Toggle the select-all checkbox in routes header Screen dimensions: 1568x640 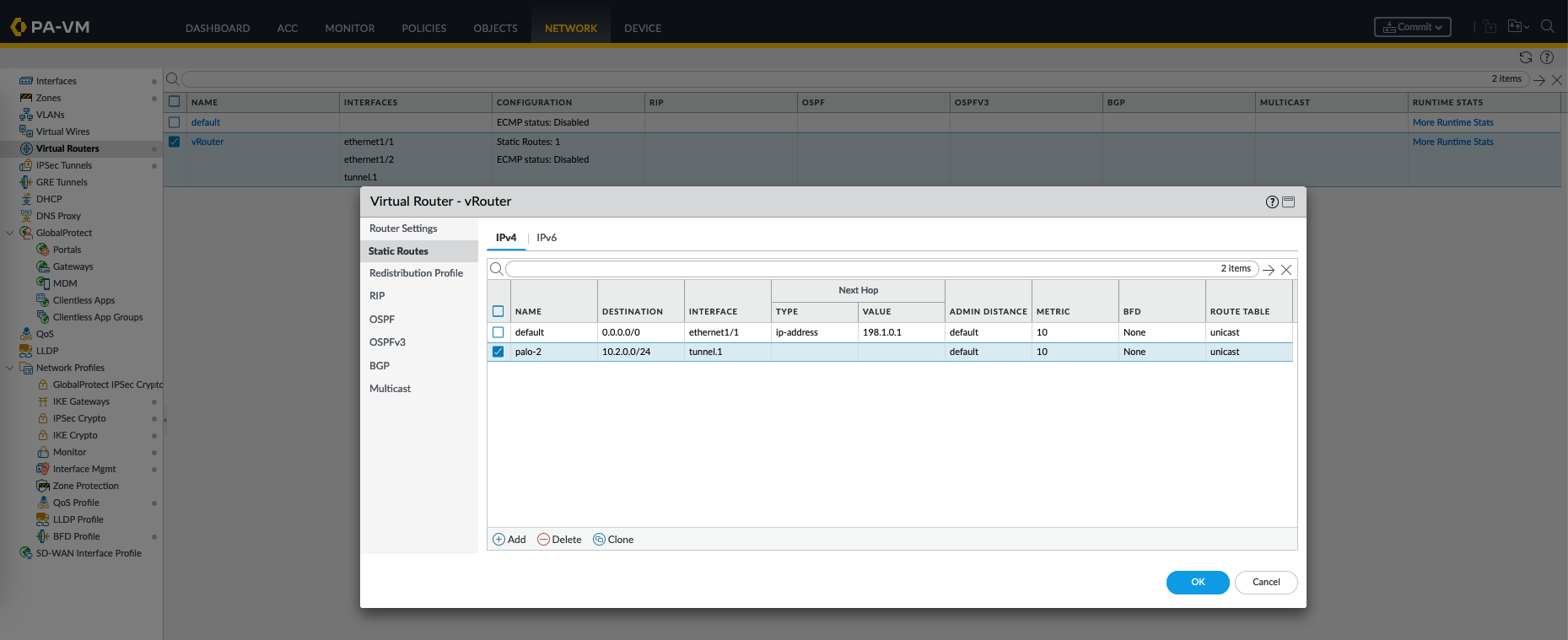(x=498, y=311)
